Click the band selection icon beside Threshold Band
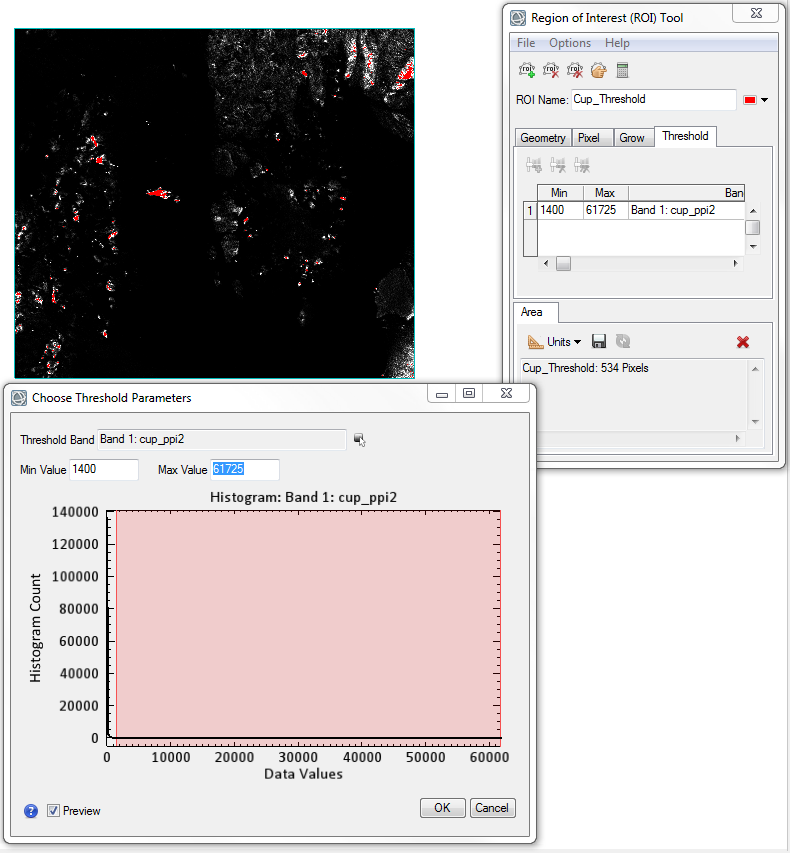The height and width of the screenshot is (853, 790). pyautogui.click(x=359, y=440)
